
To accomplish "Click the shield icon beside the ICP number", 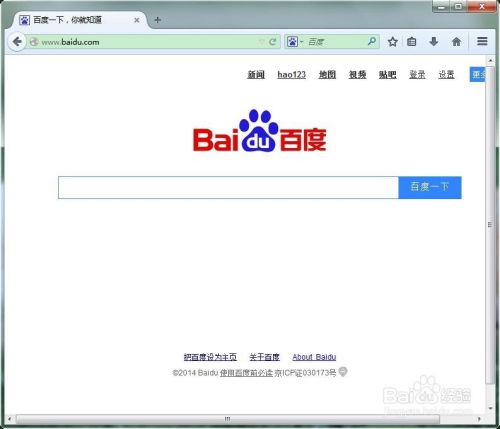I will 343,372.
